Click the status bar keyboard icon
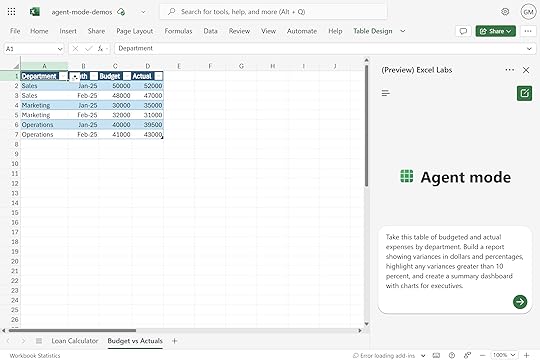This screenshot has width=540, height=360. [x=436, y=355]
